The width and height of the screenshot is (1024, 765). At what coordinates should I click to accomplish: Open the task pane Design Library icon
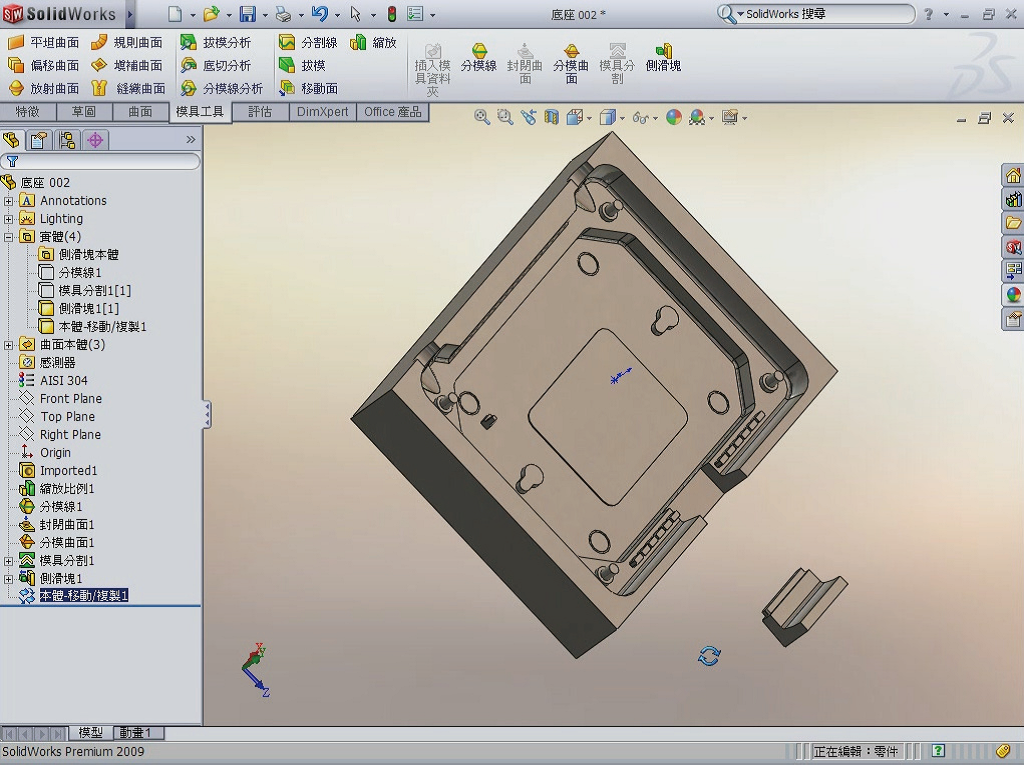click(1013, 199)
